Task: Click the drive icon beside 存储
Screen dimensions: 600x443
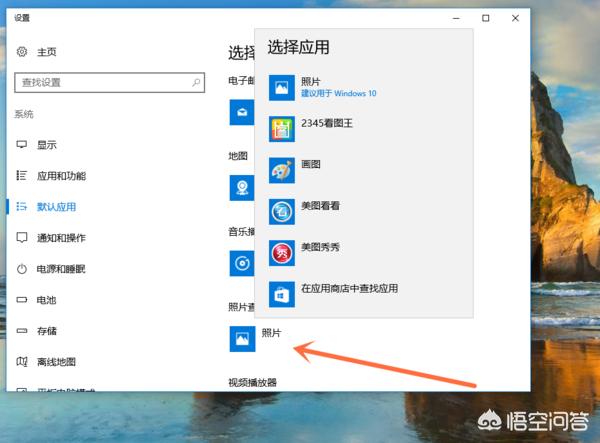Action: [22, 331]
